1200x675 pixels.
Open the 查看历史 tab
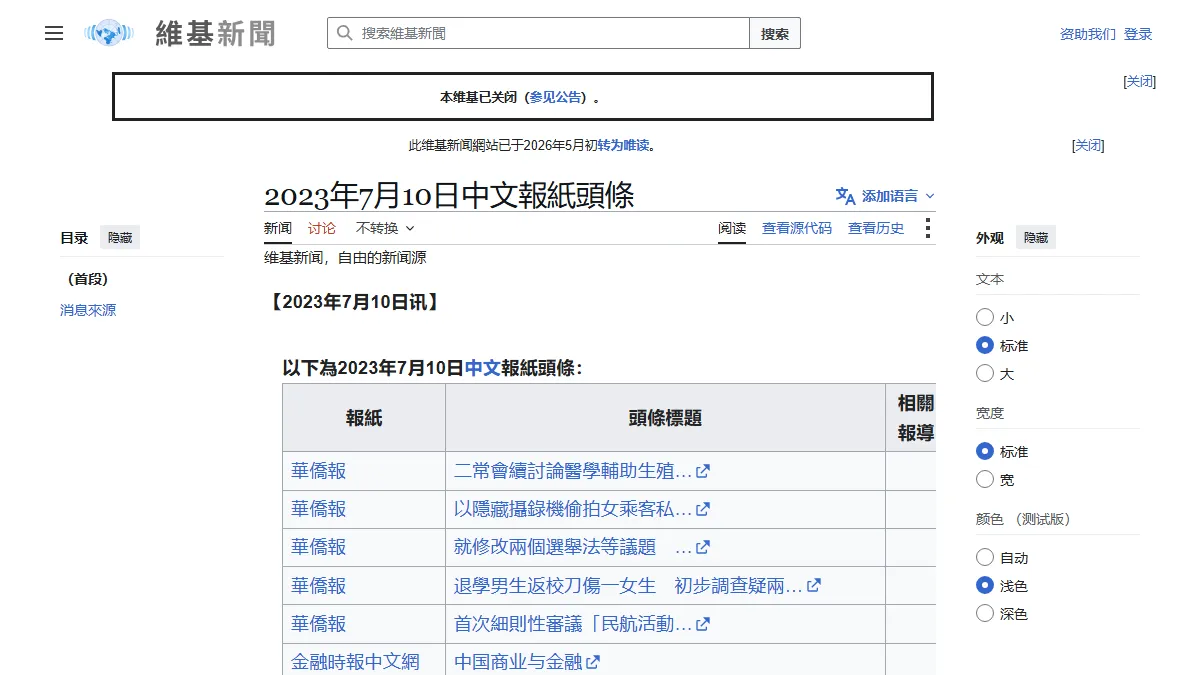tap(876, 228)
